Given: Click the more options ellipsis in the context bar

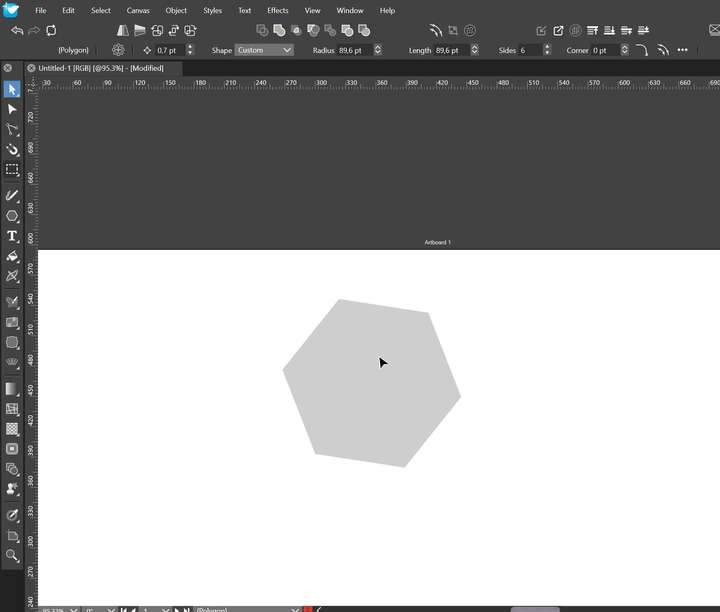Looking at the screenshot, I should tap(683, 50).
